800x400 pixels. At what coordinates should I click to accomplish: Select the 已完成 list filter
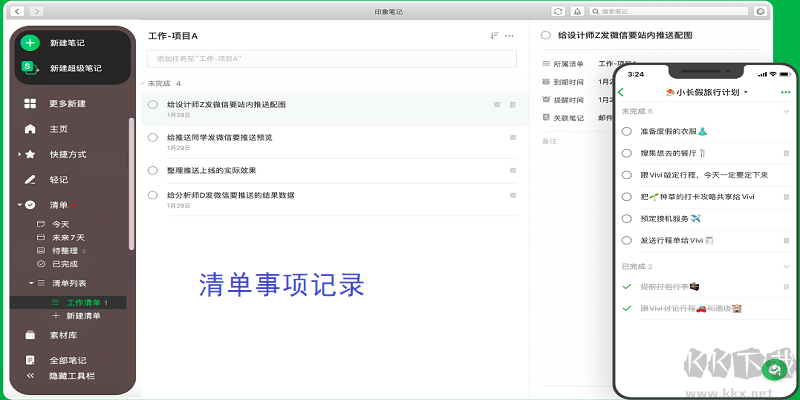point(64,263)
